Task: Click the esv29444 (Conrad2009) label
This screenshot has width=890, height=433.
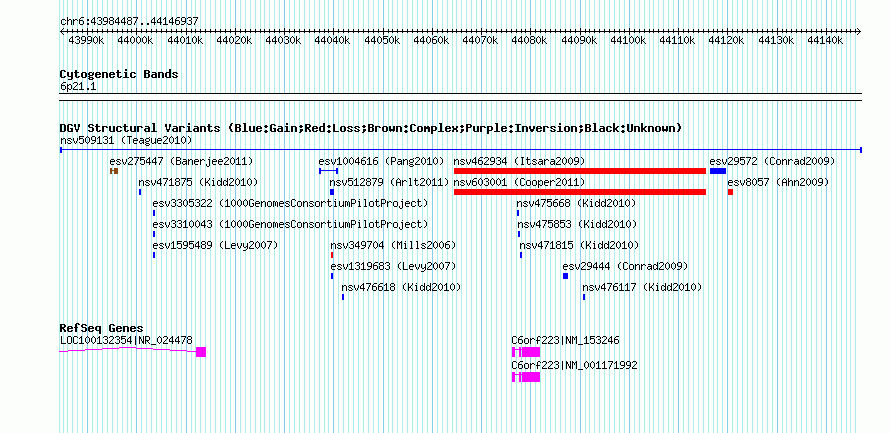Action: 625,266
